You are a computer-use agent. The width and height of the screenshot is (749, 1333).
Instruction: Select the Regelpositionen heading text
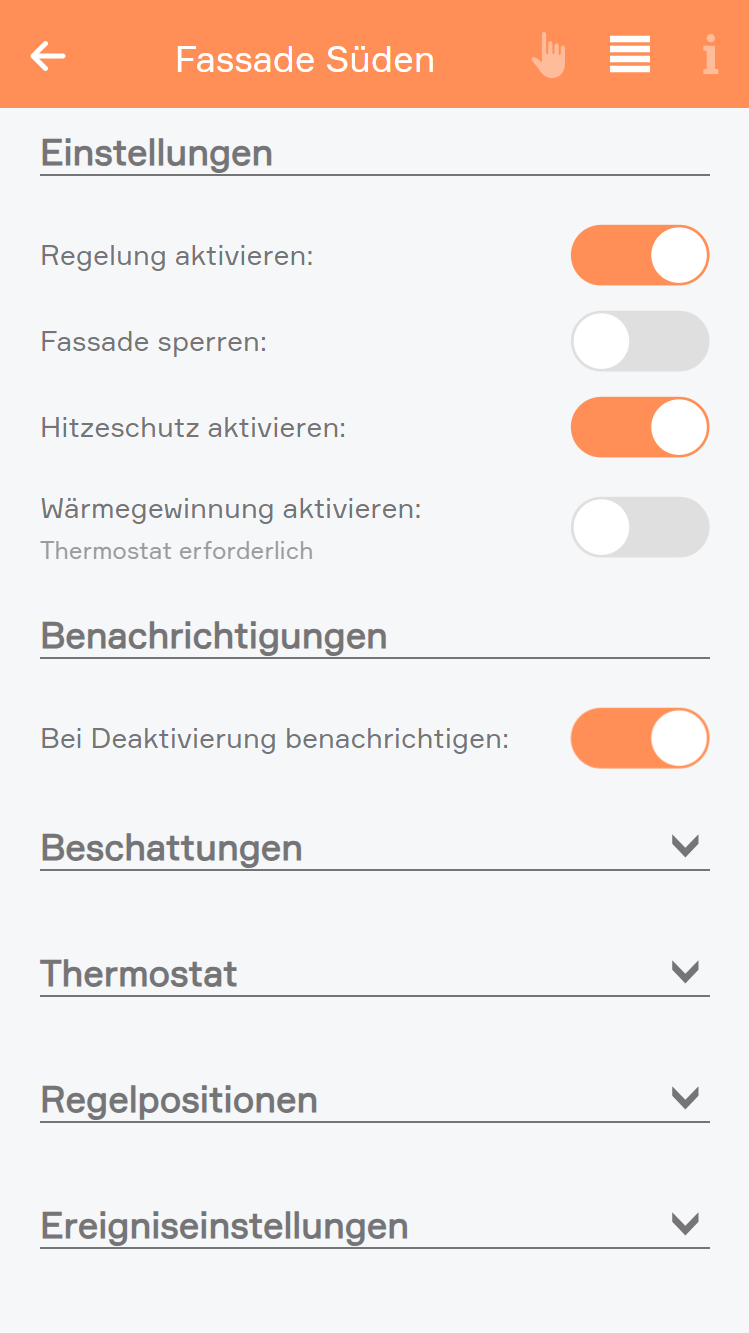179,1100
